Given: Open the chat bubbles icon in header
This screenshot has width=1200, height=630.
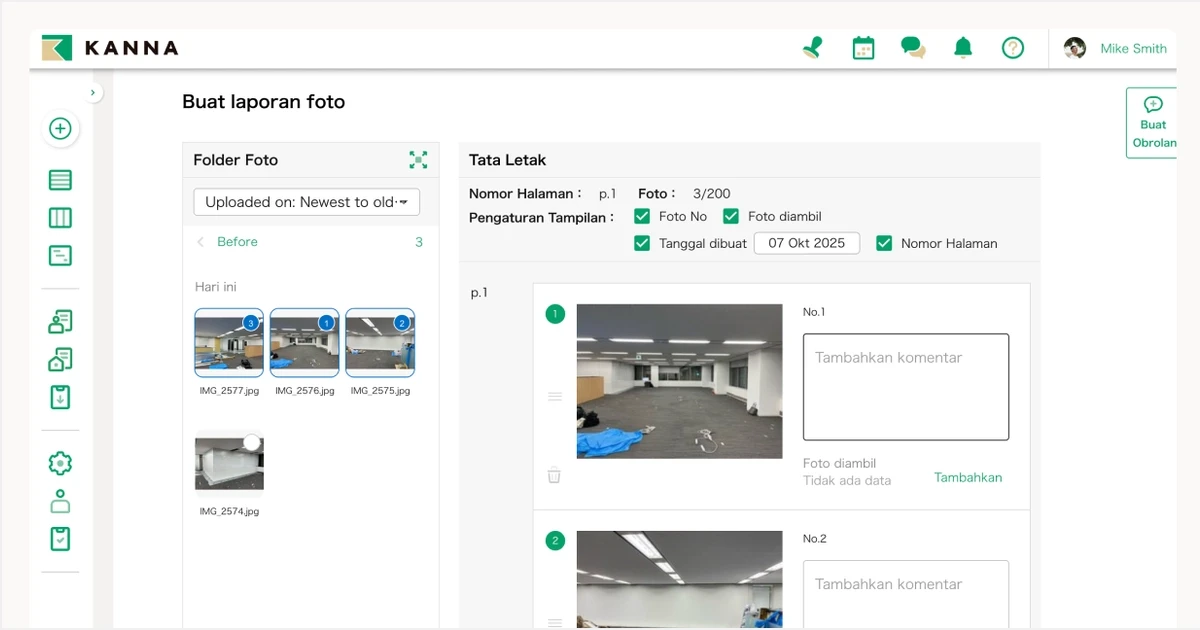Looking at the screenshot, I should pyautogui.click(x=913, y=48).
